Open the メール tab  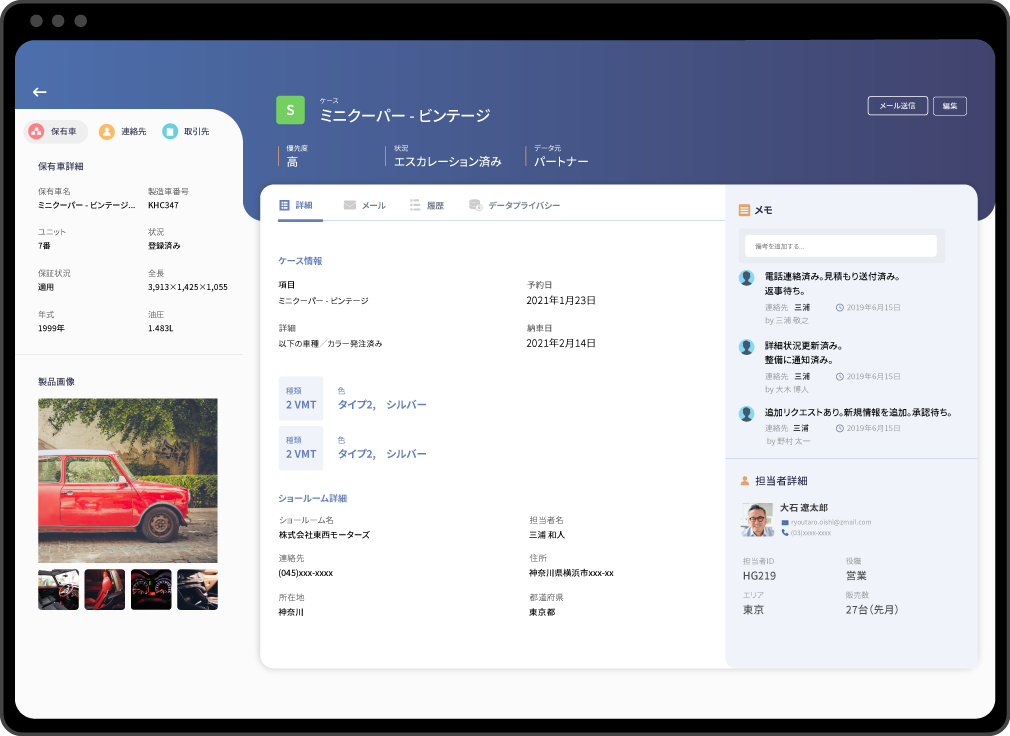[365, 205]
